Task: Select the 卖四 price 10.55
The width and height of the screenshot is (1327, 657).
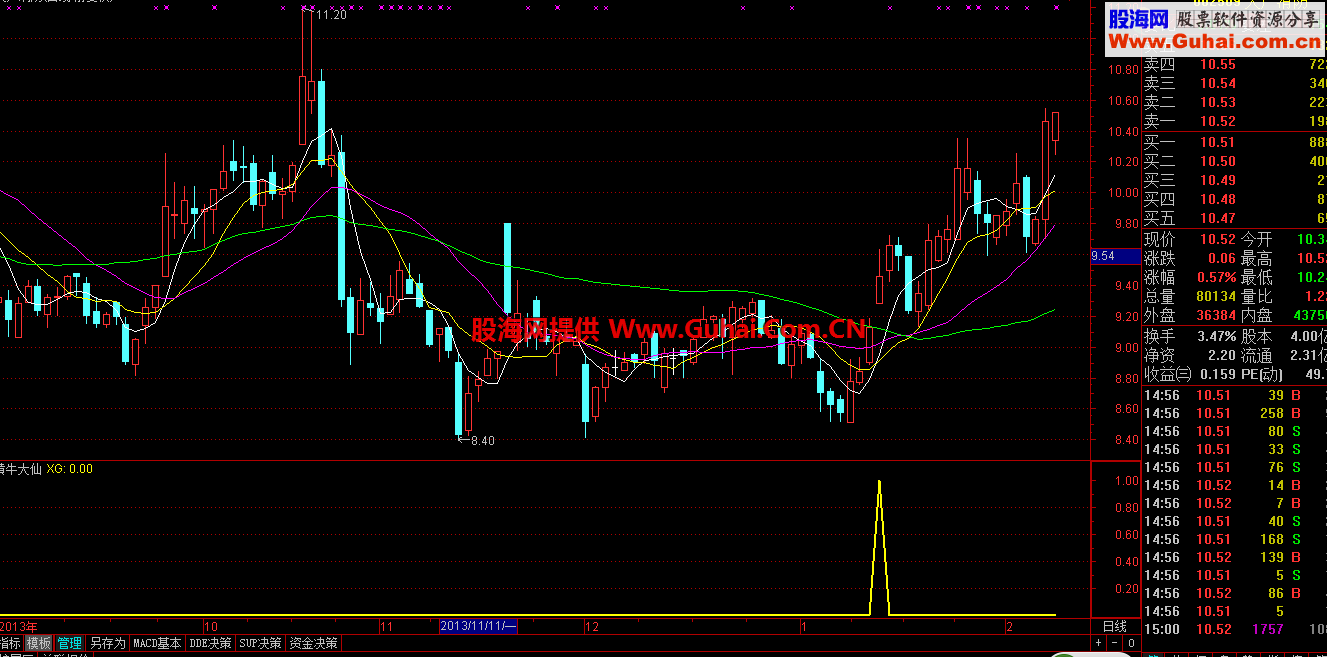Action: [1218, 65]
